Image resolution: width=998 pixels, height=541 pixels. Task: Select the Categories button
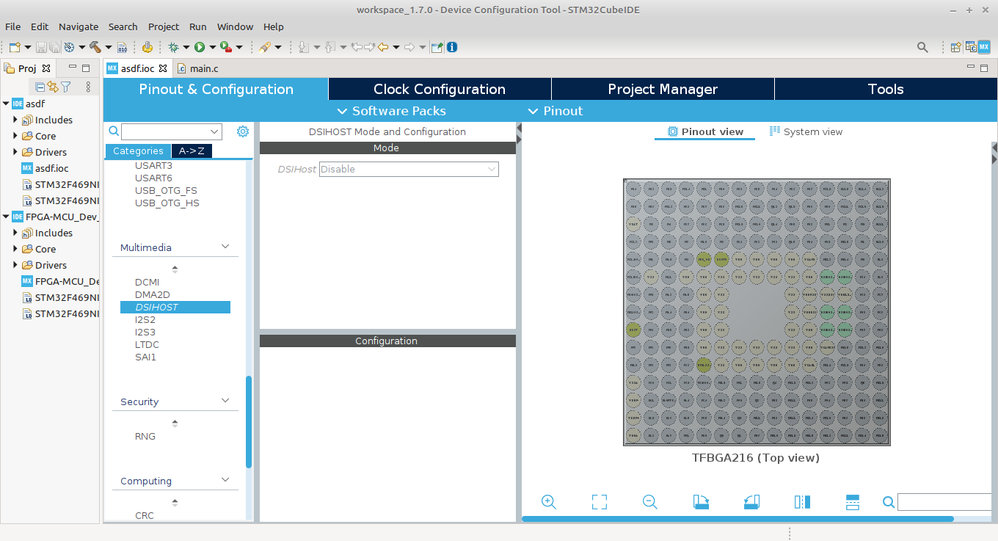click(138, 151)
